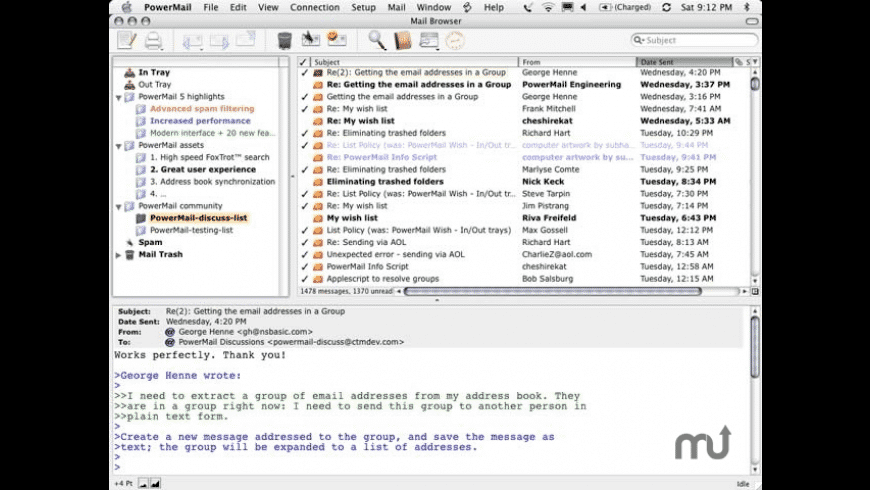The height and width of the screenshot is (490, 870).
Task: Sort messages by Subject column header
Action: click(x=414, y=62)
